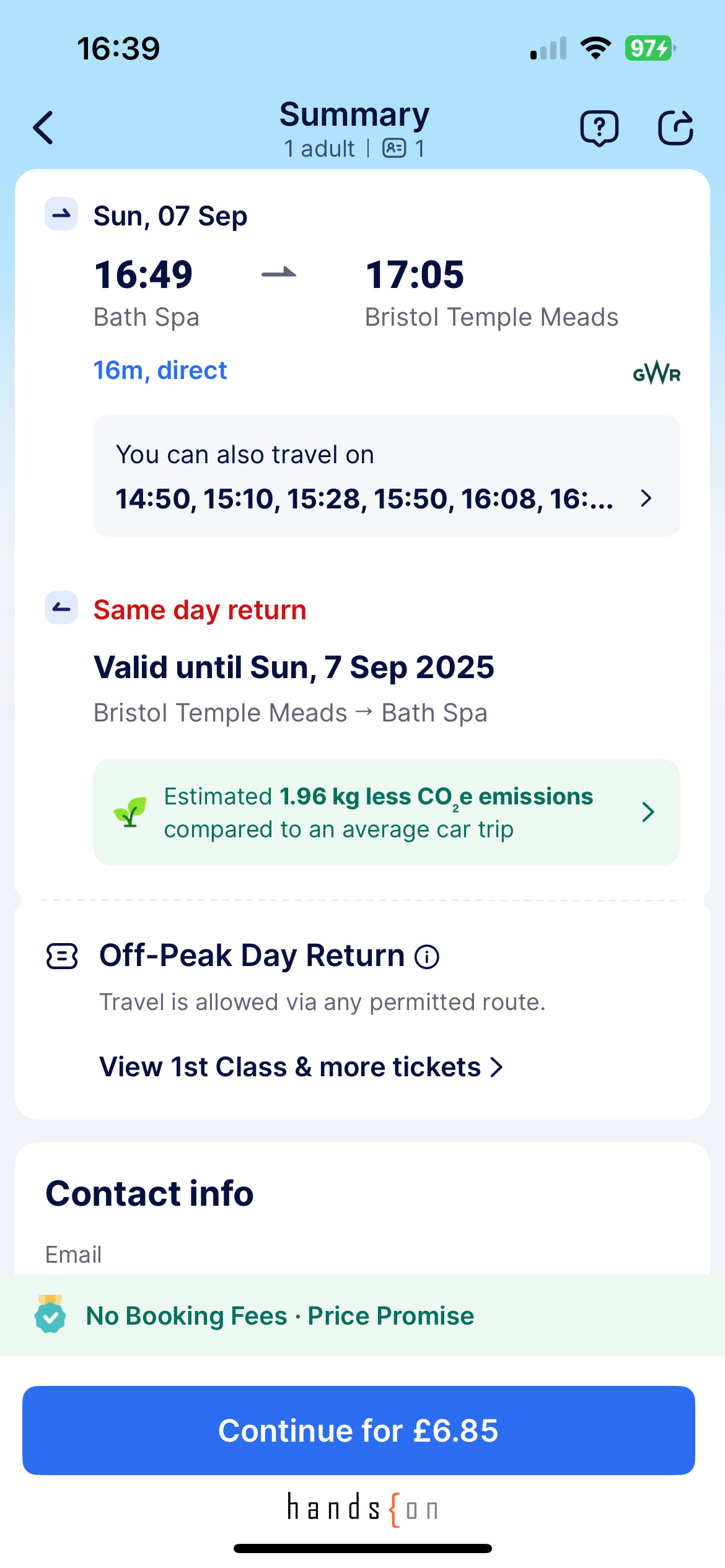Tap the Off-Peak Day Return info icon
Viewport: 725px width, 1568px height.
click(x=427, y=957)
